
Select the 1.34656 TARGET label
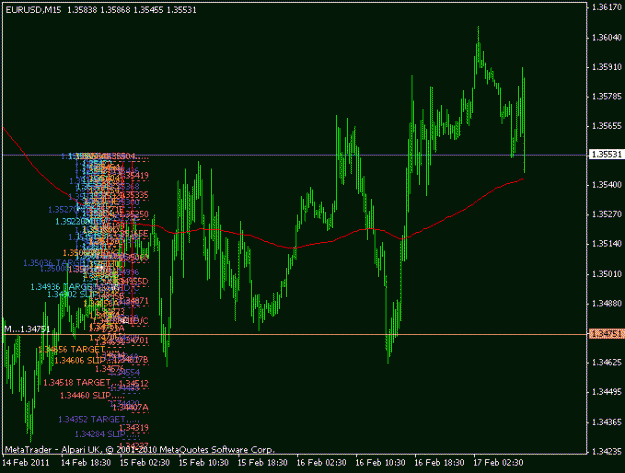coord(72,349)
